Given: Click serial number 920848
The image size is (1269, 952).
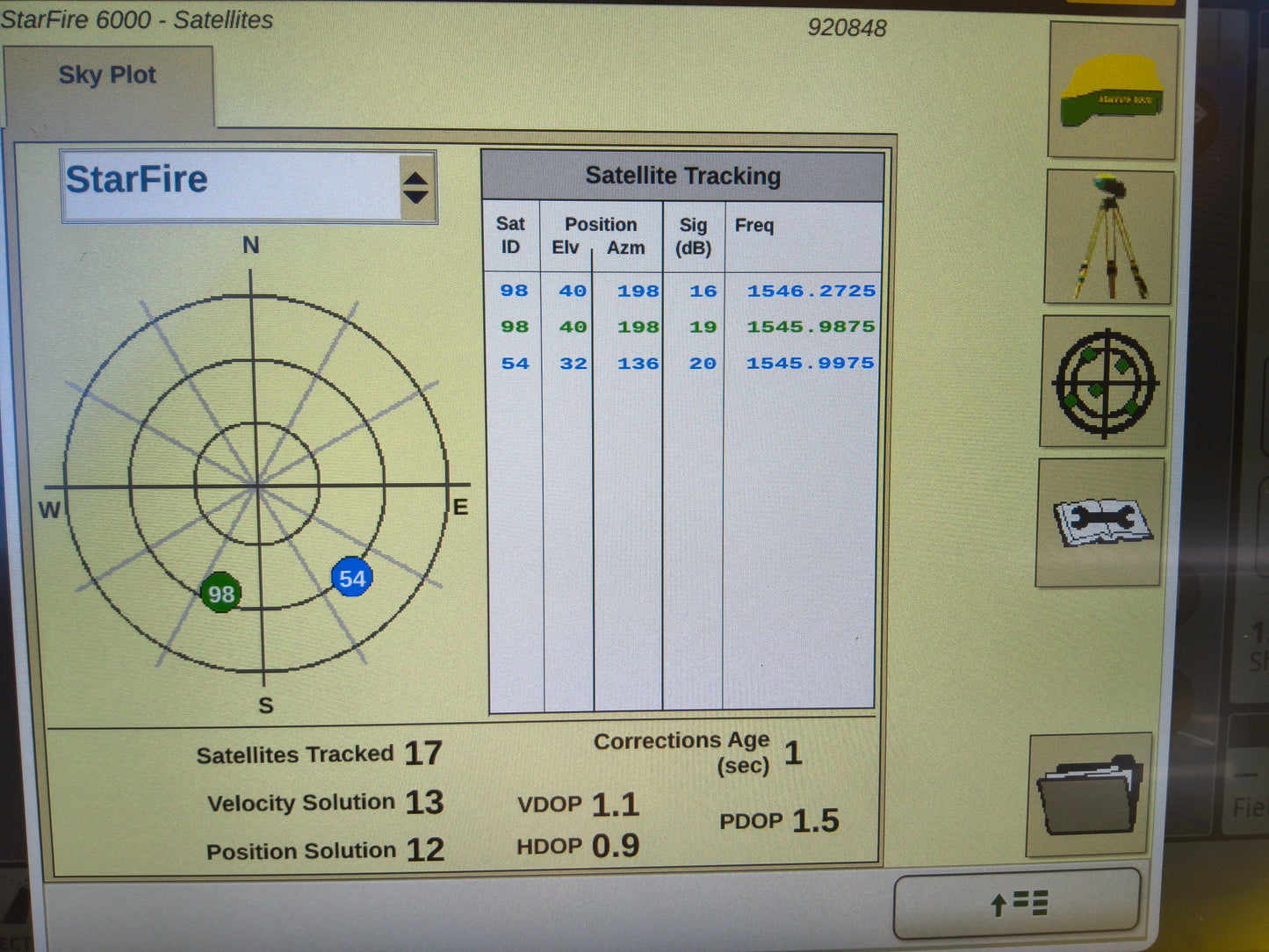Looking at the screenshot, I should click(x=847, y=27).
